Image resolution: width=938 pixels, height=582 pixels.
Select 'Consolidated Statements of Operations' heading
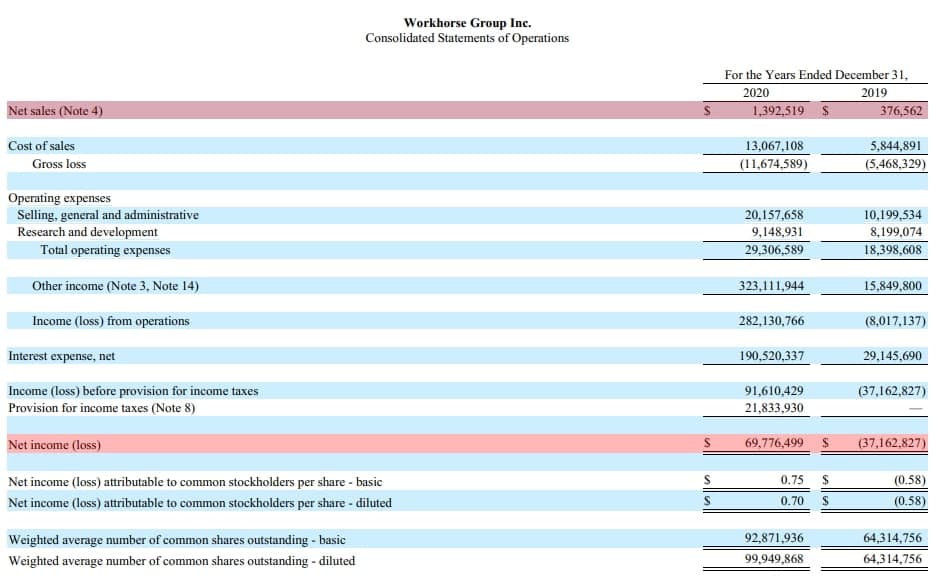click(467, 38)
